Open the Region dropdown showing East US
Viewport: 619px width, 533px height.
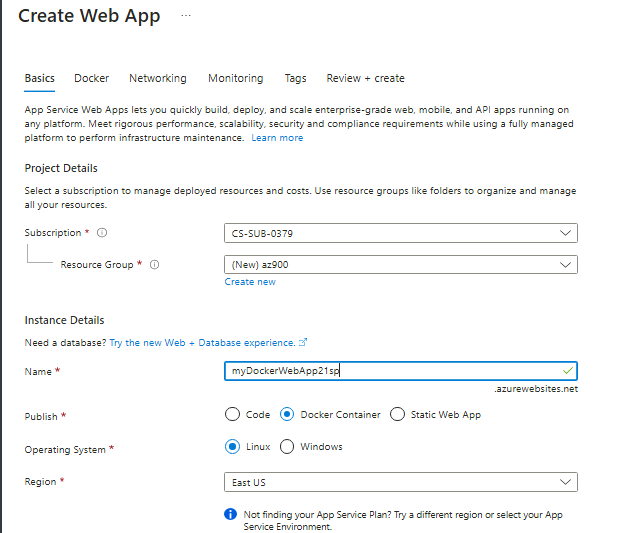coord(401,482)
